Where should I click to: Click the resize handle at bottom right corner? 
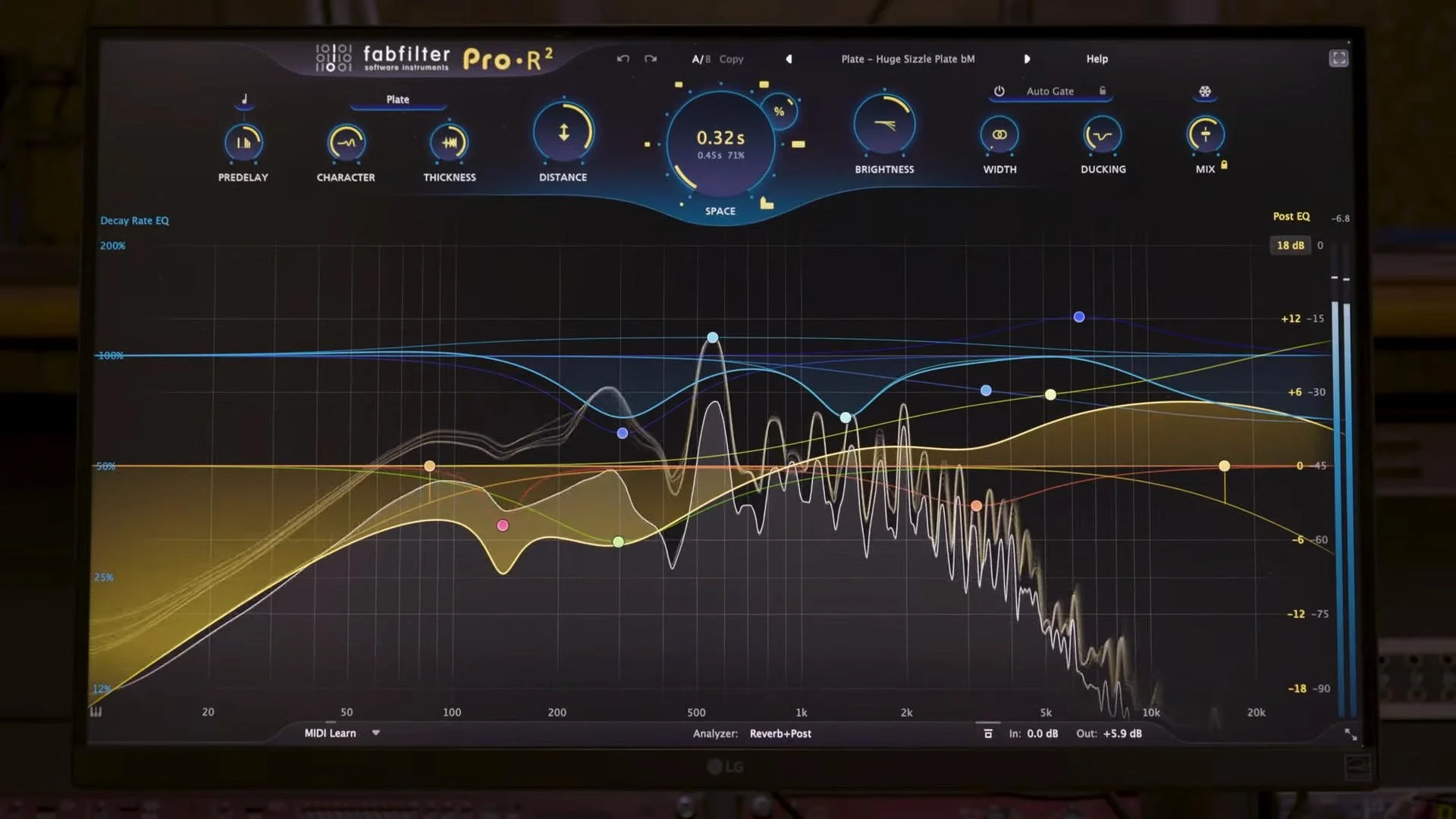click(1351, 734)
